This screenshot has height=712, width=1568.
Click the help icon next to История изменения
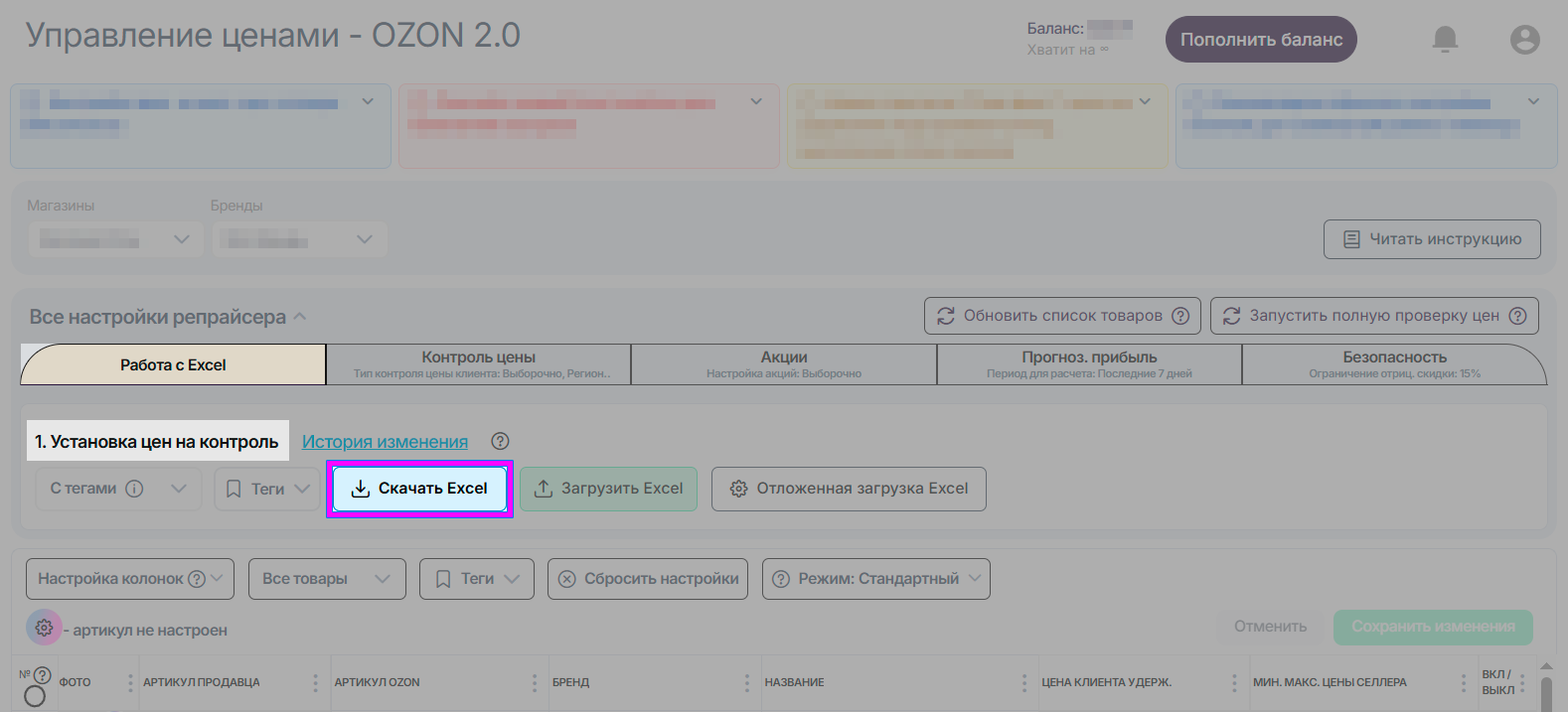coord(500,441)
